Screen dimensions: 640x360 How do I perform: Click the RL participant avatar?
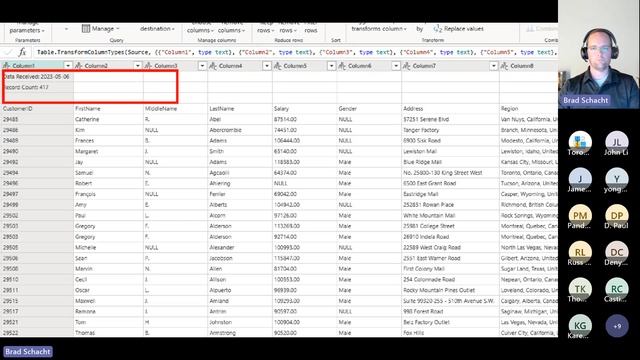pyautogui.click(x=580, y=252)
